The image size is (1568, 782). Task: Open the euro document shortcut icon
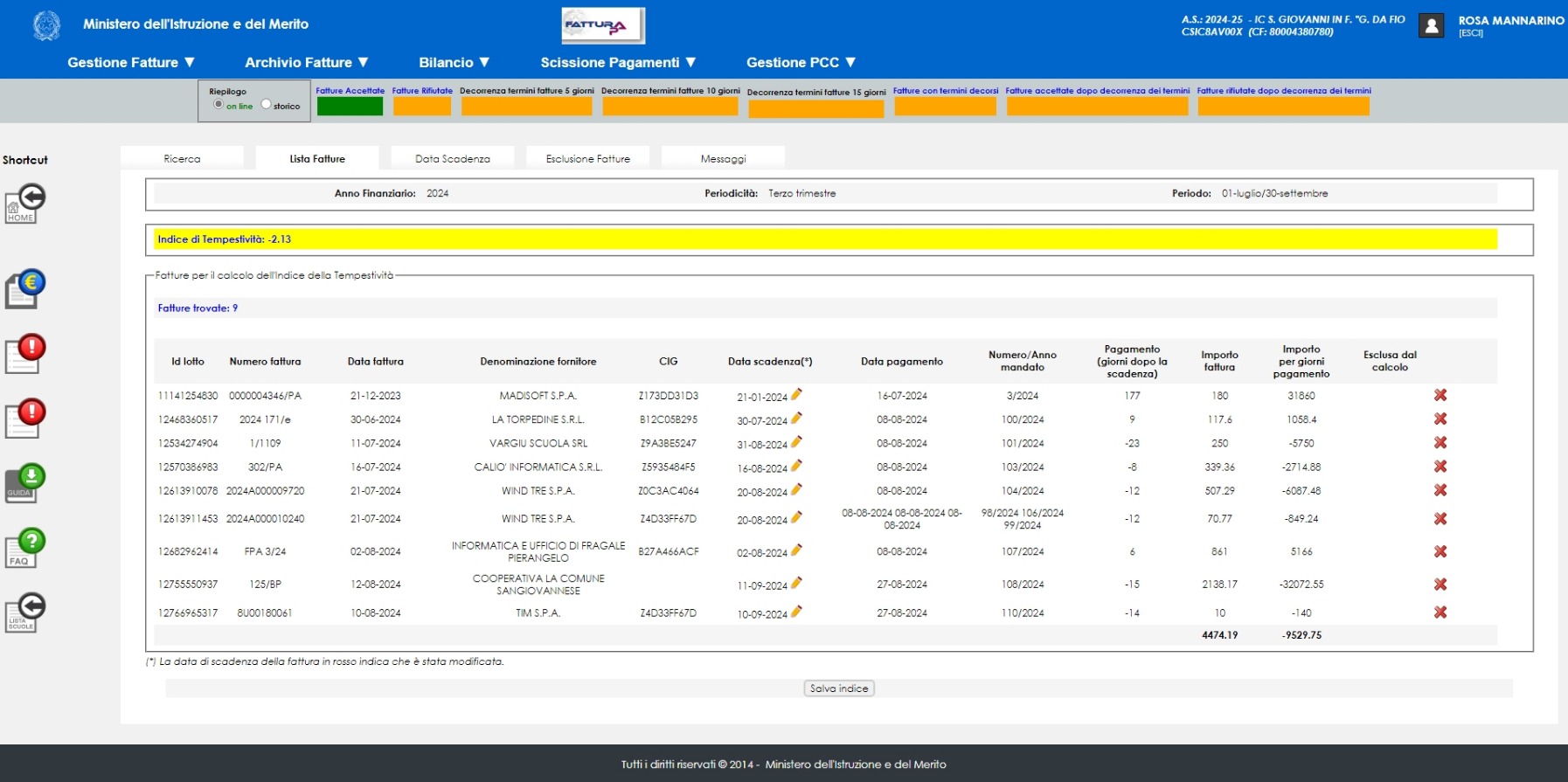click(25, 288)
